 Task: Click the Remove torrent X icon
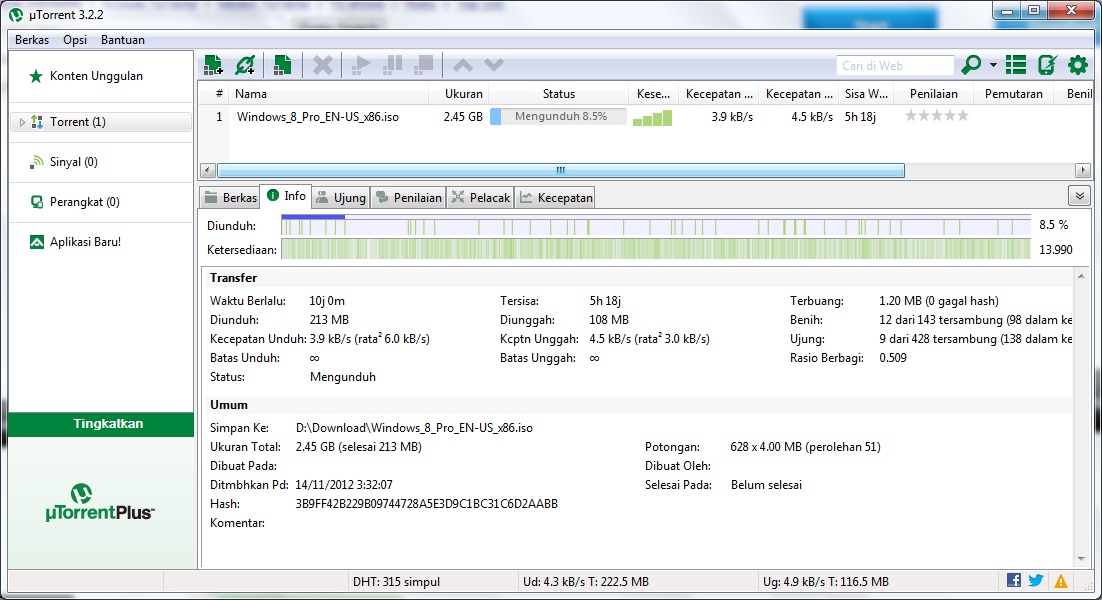[323, 65]
